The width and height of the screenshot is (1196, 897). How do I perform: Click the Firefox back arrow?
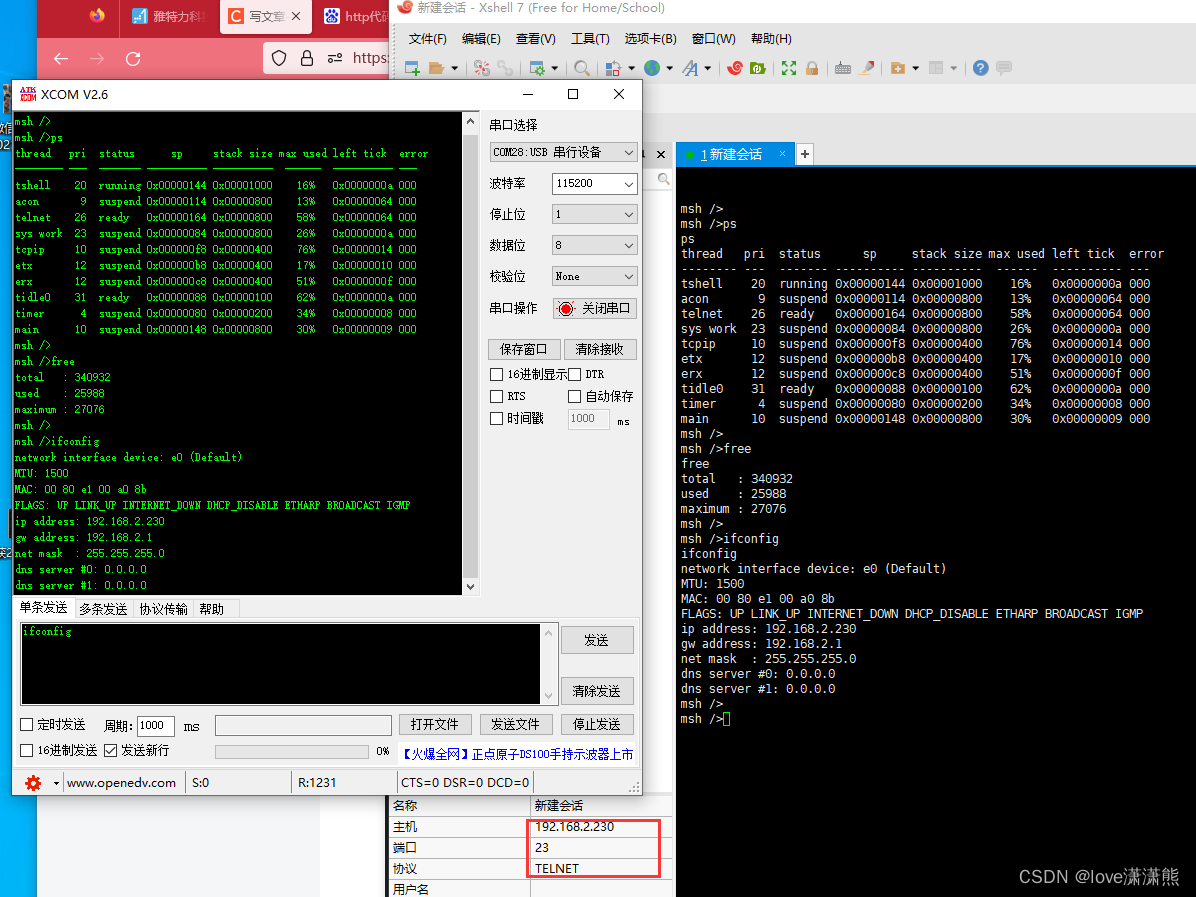[61, 59]
